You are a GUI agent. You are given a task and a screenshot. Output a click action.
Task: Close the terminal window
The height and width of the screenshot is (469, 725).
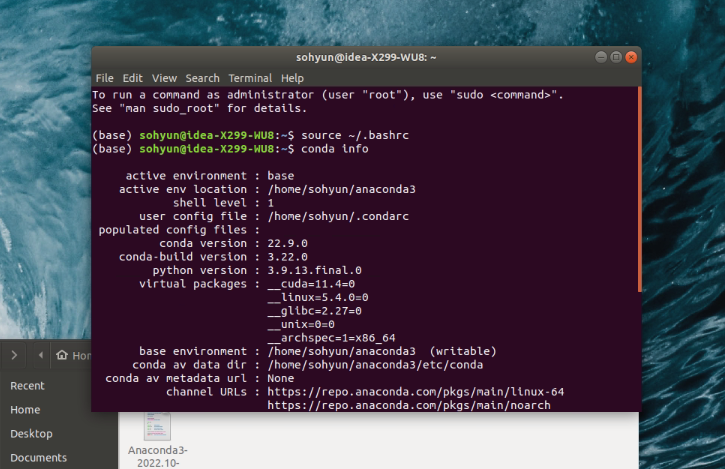click(631, 57)
